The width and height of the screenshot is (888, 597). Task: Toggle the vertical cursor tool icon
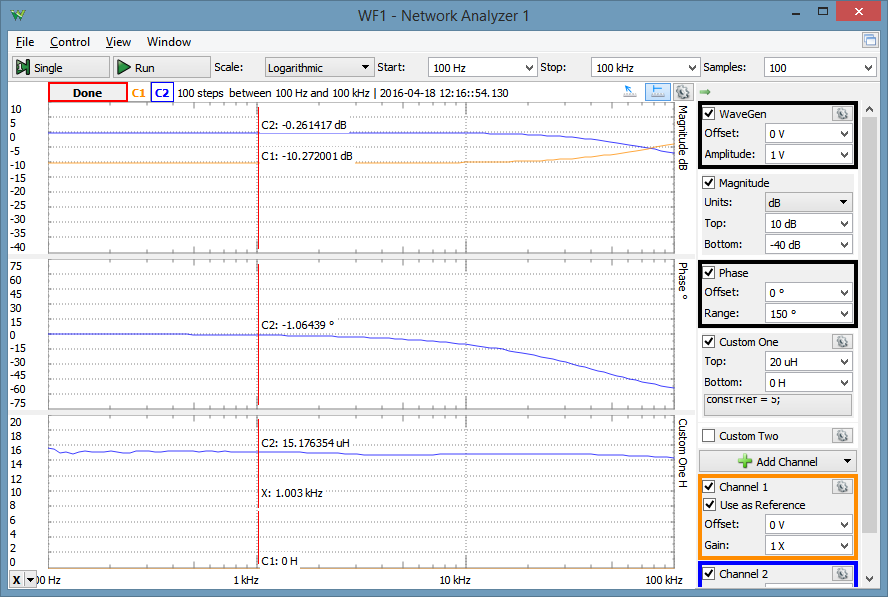[x=658, y=92]
